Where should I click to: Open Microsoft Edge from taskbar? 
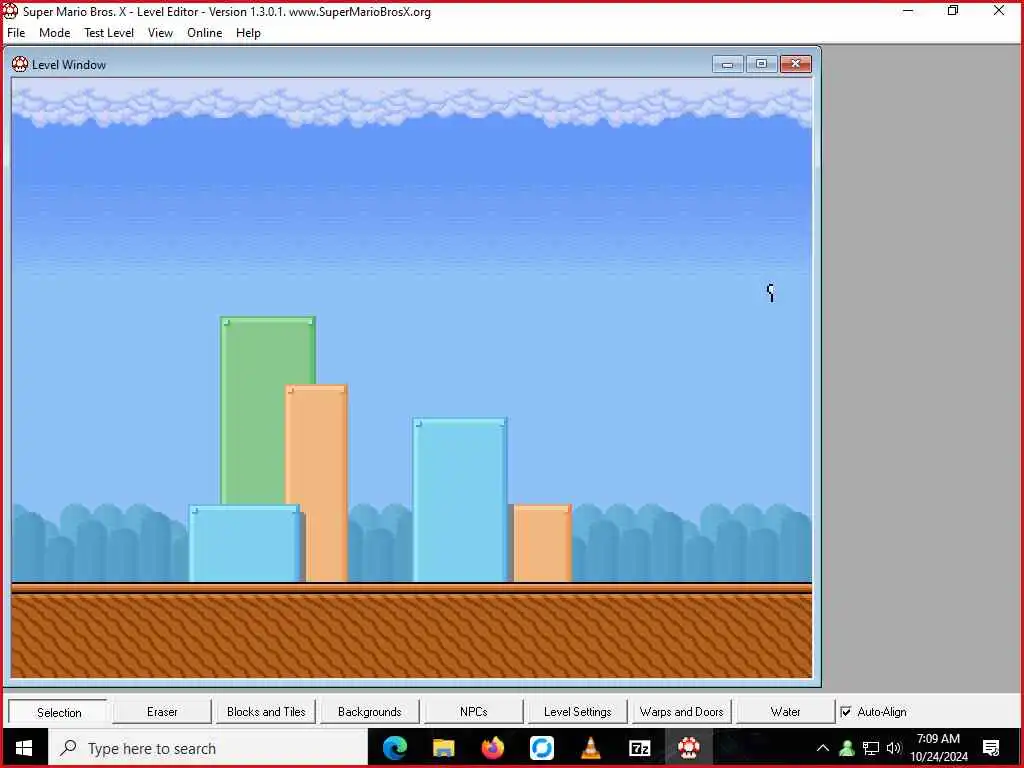coord(394,748)
